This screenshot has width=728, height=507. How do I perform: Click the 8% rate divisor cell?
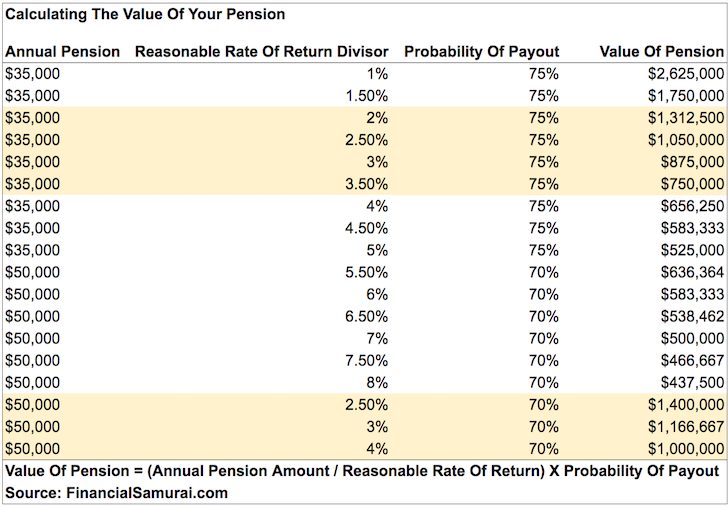pyautogui.click(x=377, y=381)
